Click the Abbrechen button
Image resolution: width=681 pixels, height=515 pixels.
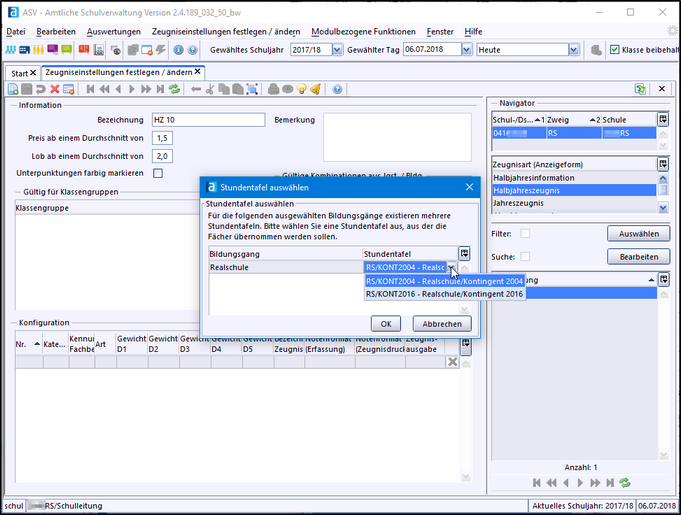point(441,324)
